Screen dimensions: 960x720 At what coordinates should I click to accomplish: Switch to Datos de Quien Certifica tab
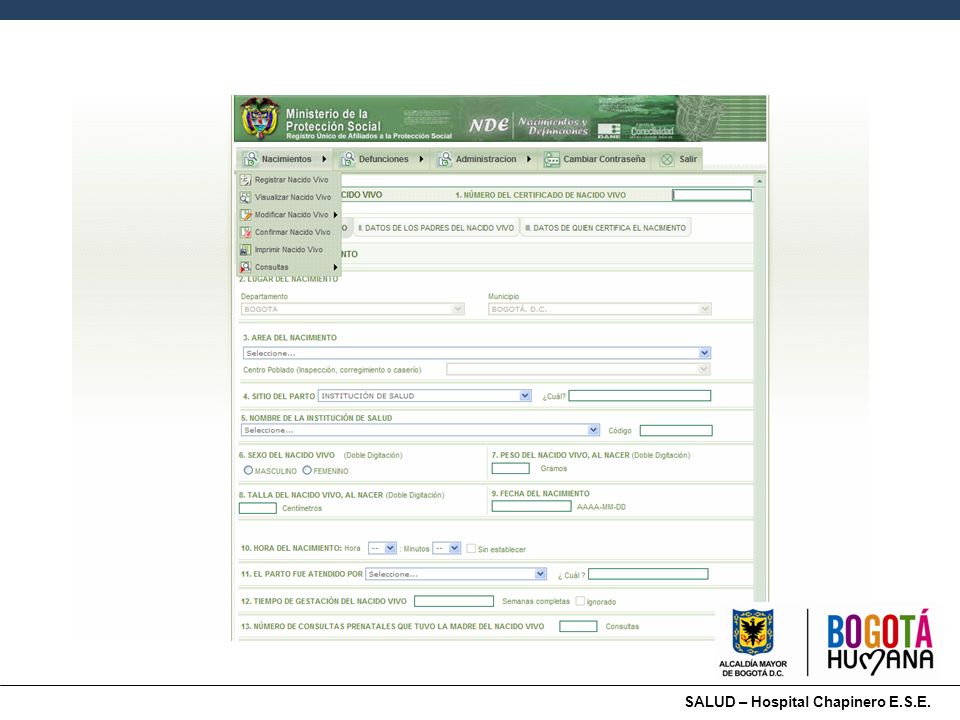click(x=606, y=228)
